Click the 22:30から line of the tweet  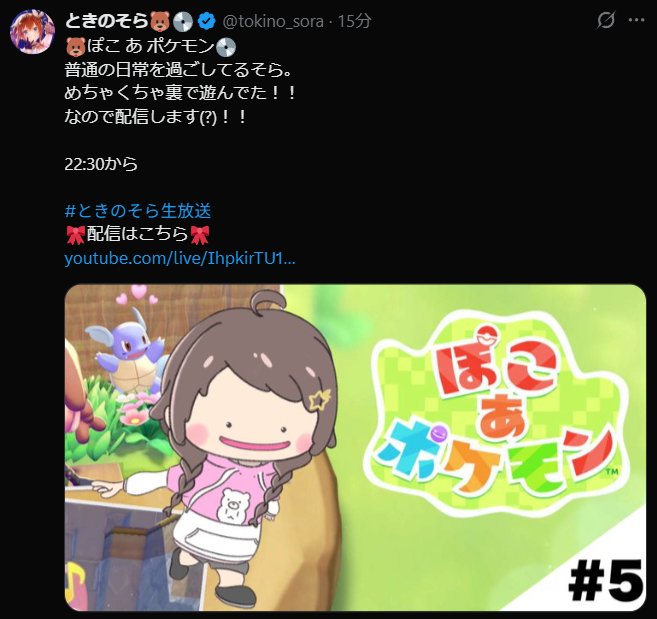click(x=101, y=164)
